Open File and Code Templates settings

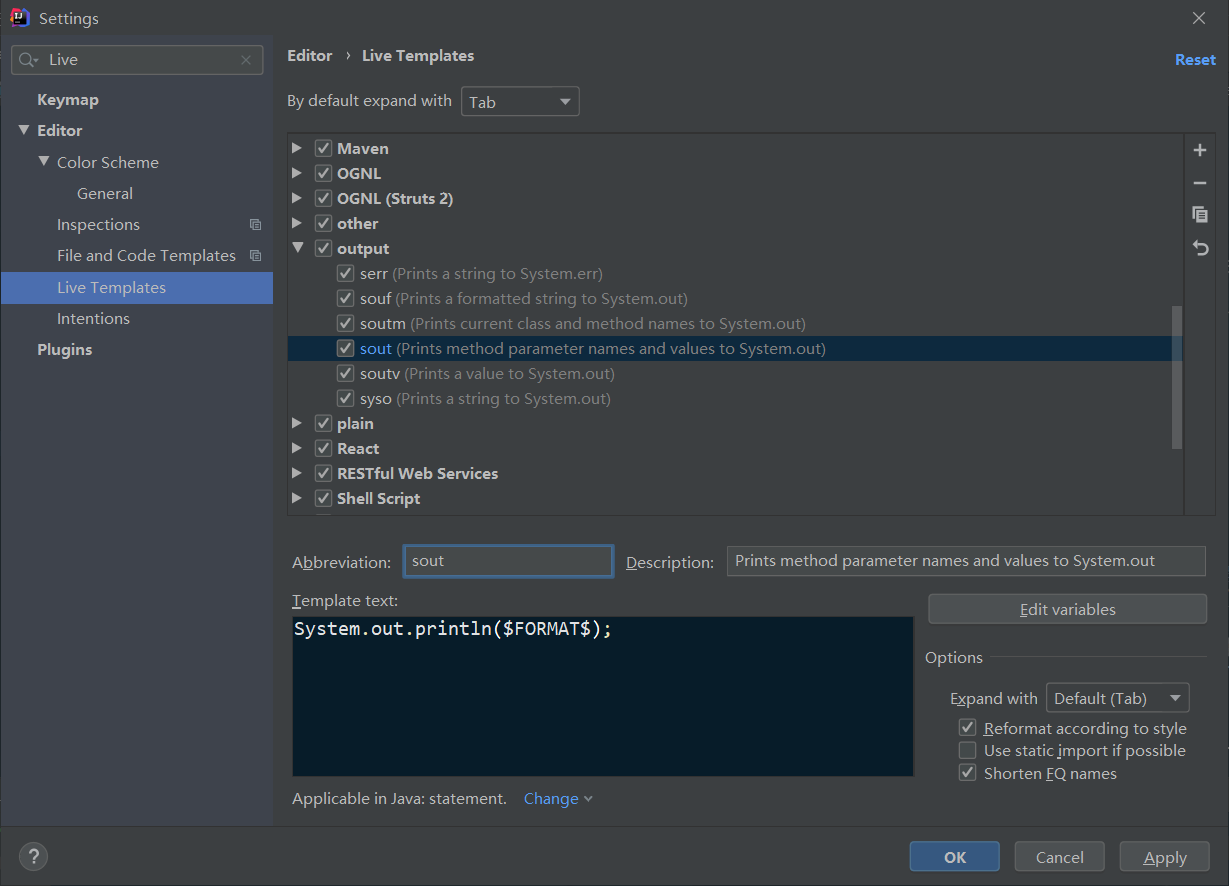(x=146, y=256)
